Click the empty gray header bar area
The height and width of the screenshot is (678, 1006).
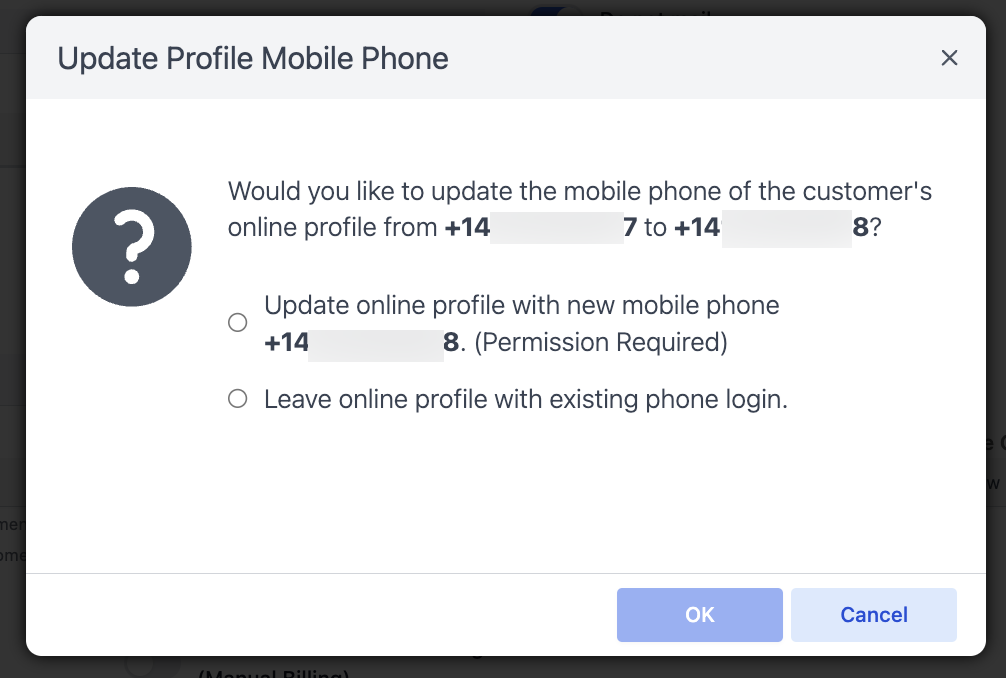pos(693,58)
